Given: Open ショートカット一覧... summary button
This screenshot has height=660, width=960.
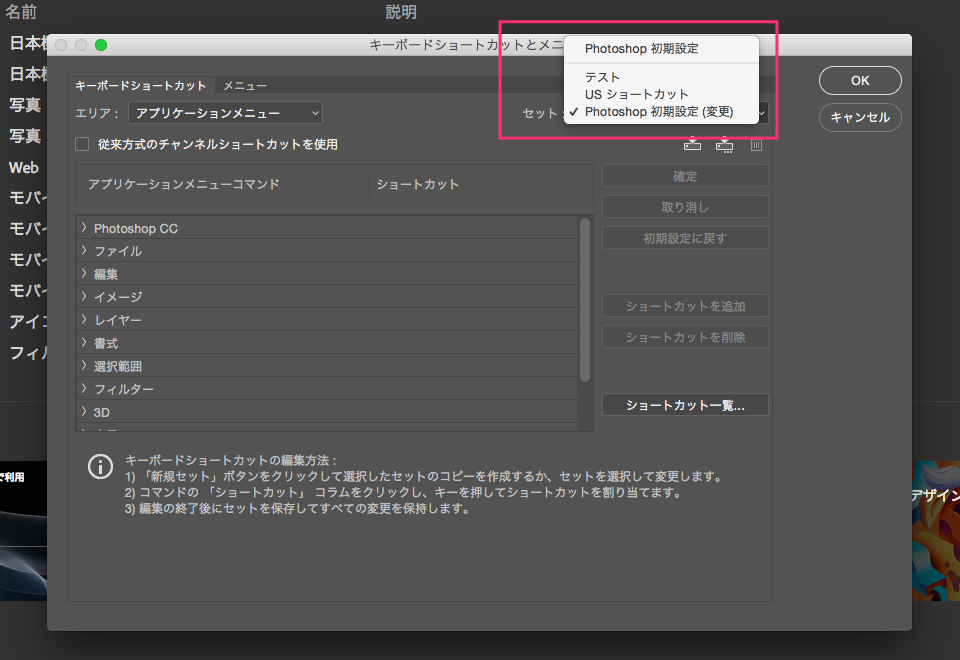Looking at the screenshot, I should 685,405.
